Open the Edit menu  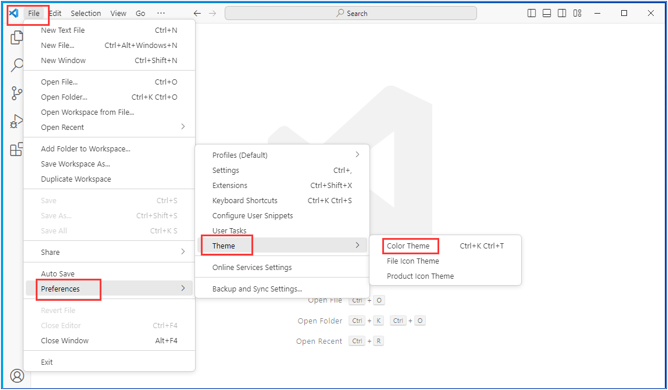click(x=55, y=13)
